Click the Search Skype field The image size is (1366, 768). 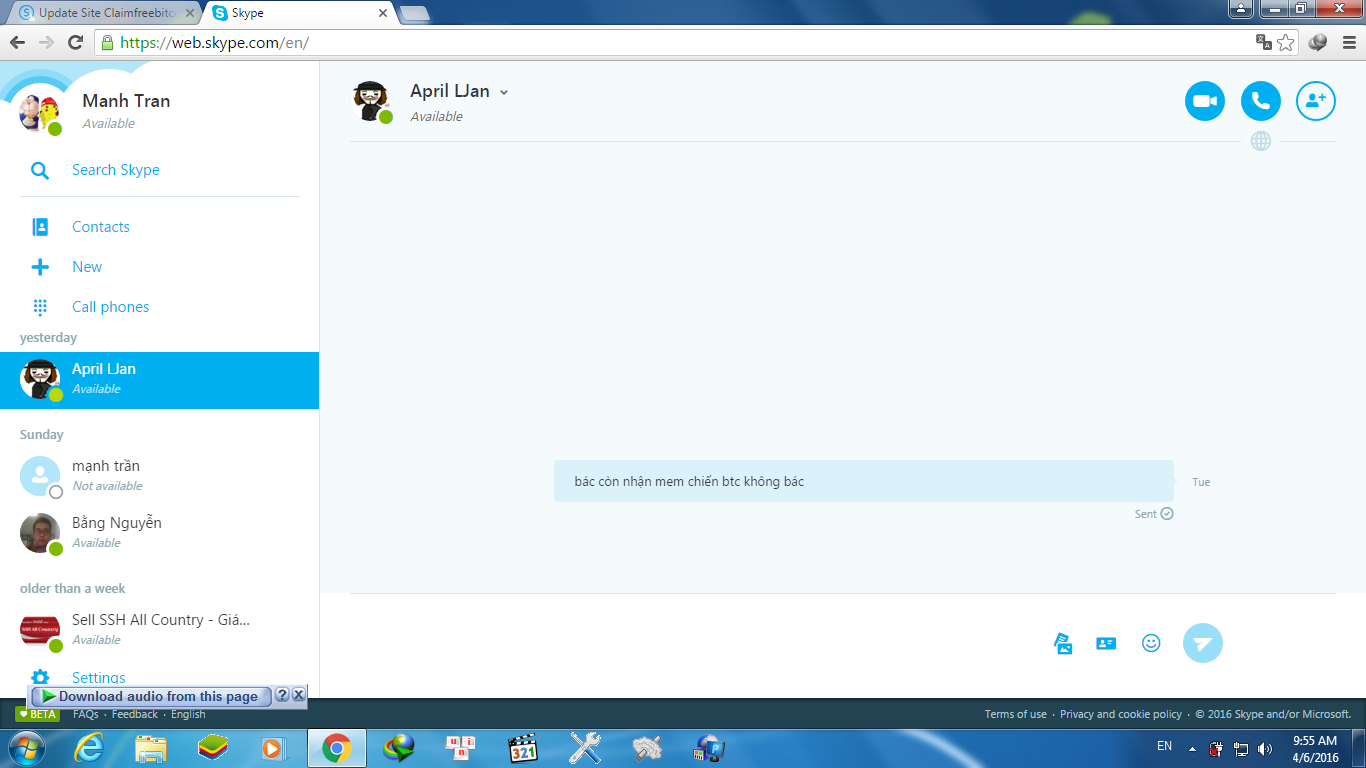coord(160,170)
